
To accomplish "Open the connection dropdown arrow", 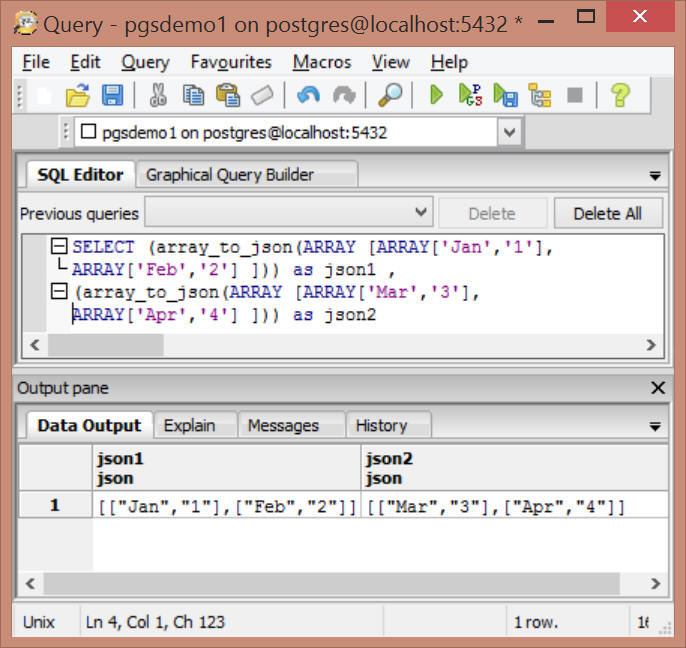I will coord(510,132).
